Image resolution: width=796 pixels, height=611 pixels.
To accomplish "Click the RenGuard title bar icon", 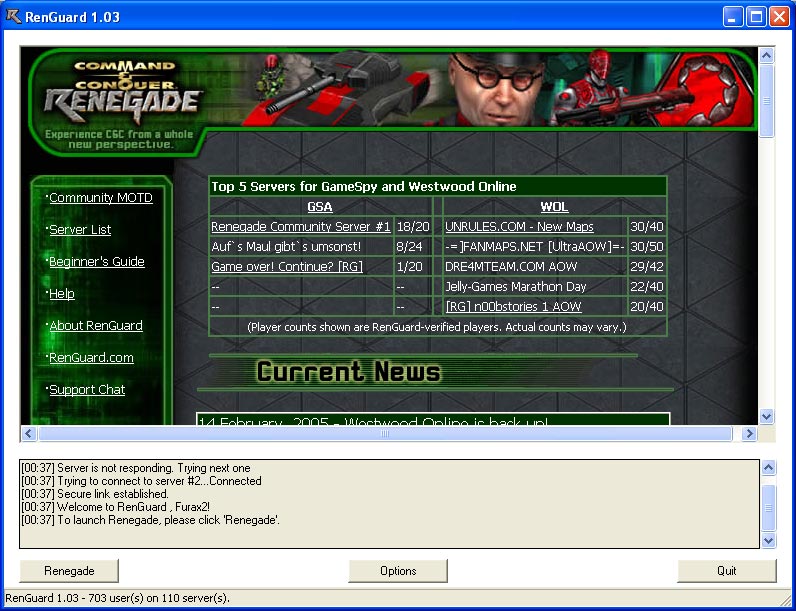I will [x=13, y=17].
